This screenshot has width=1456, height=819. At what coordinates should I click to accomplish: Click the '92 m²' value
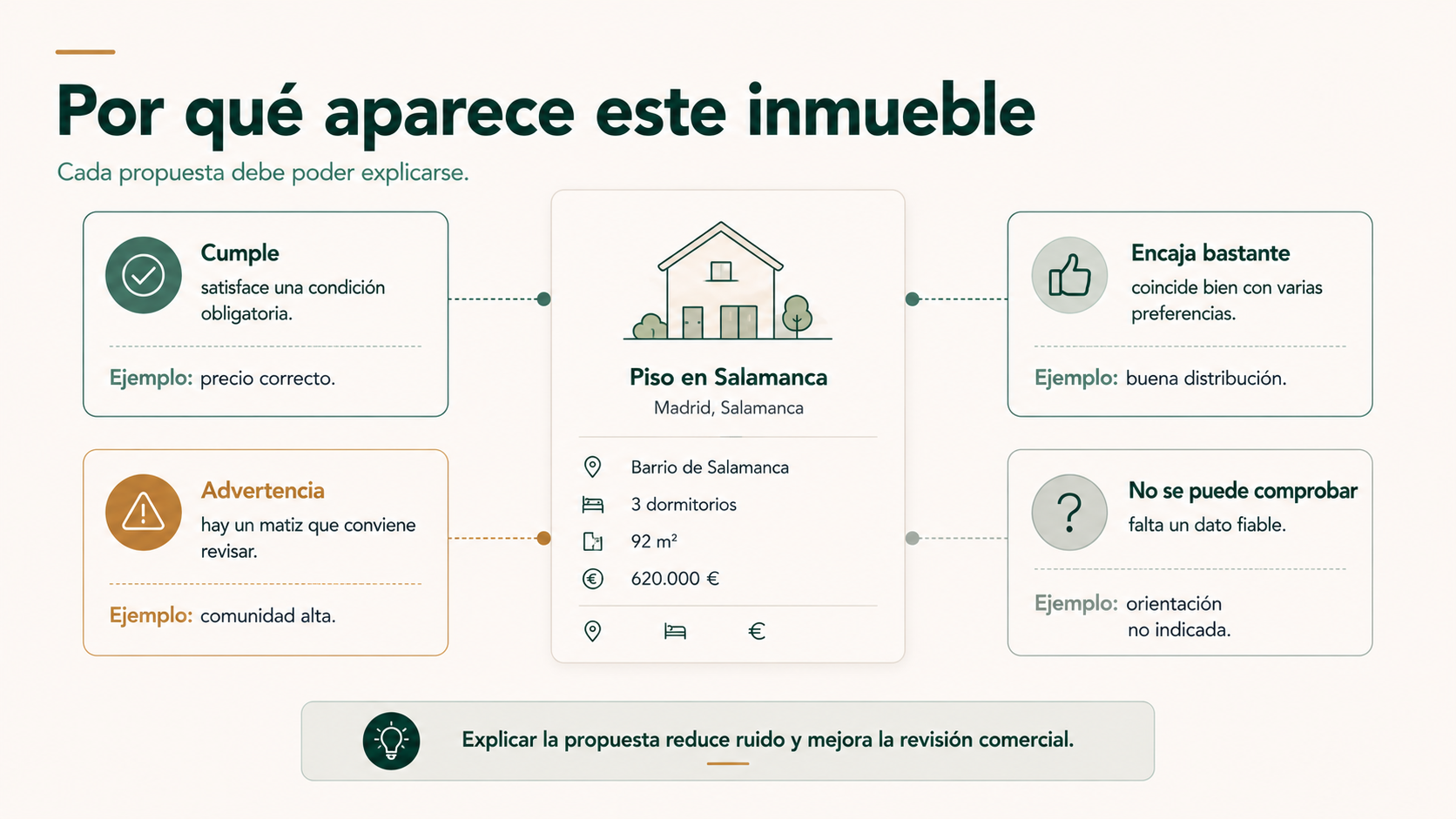coord(654,541)
